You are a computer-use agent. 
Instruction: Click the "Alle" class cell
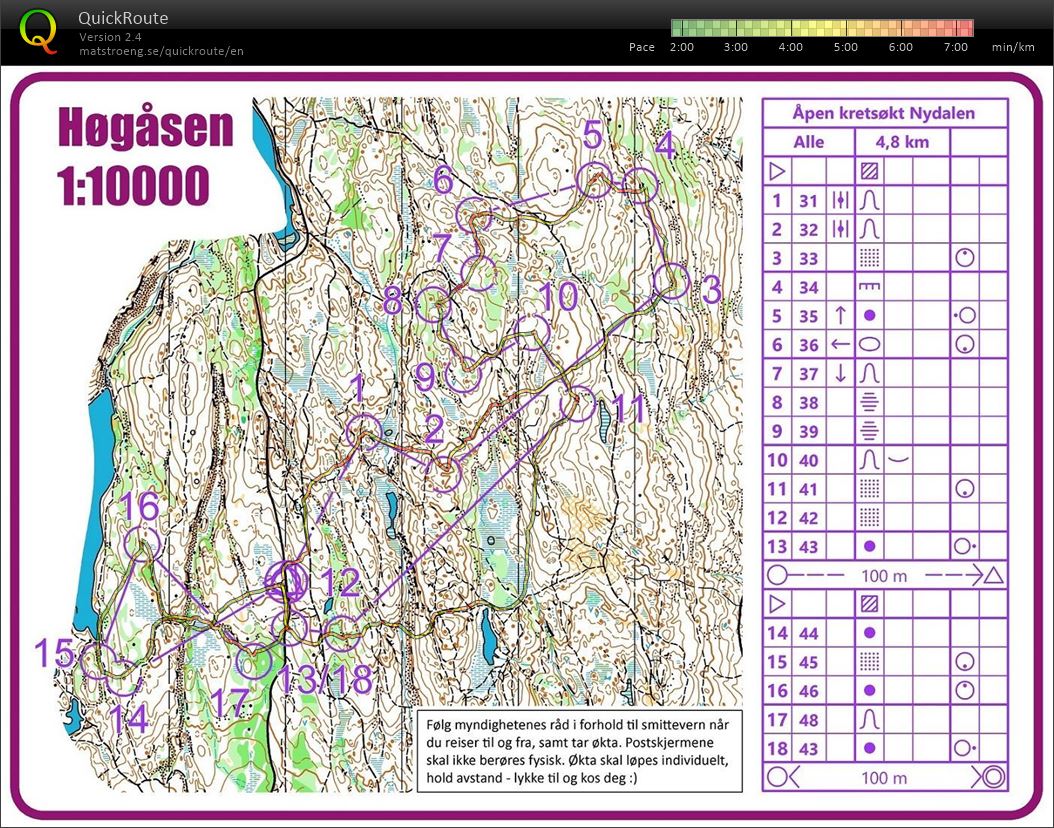[809, 142]
